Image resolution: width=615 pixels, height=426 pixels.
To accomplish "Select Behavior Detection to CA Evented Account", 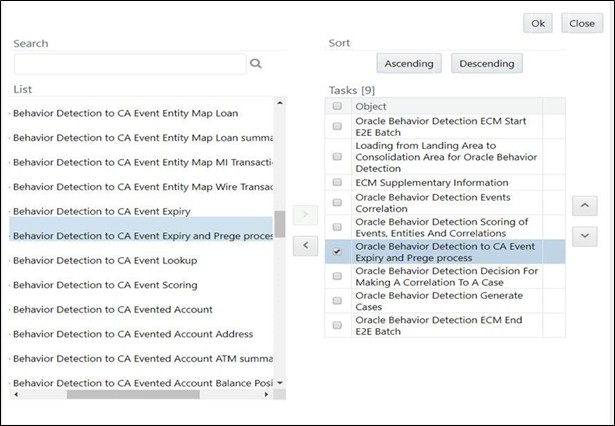I will [x=113, y=309].
